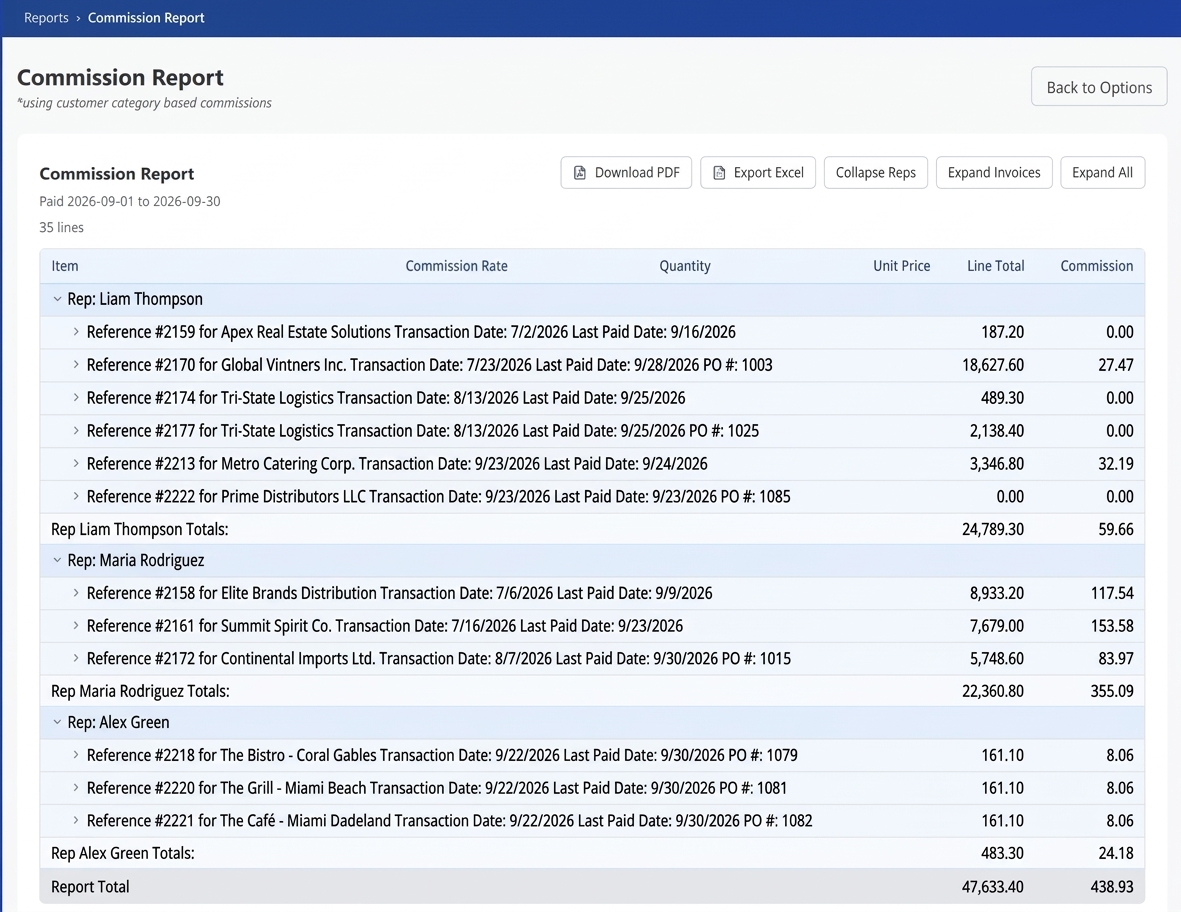Image resolution: width=1181 pixels, height=912 pixels.
Task: Click the Expand All button
Action: [1102, 172]
